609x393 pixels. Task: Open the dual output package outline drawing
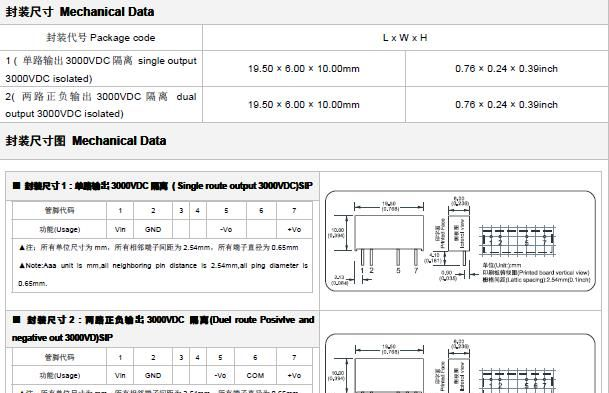[460, 363]
